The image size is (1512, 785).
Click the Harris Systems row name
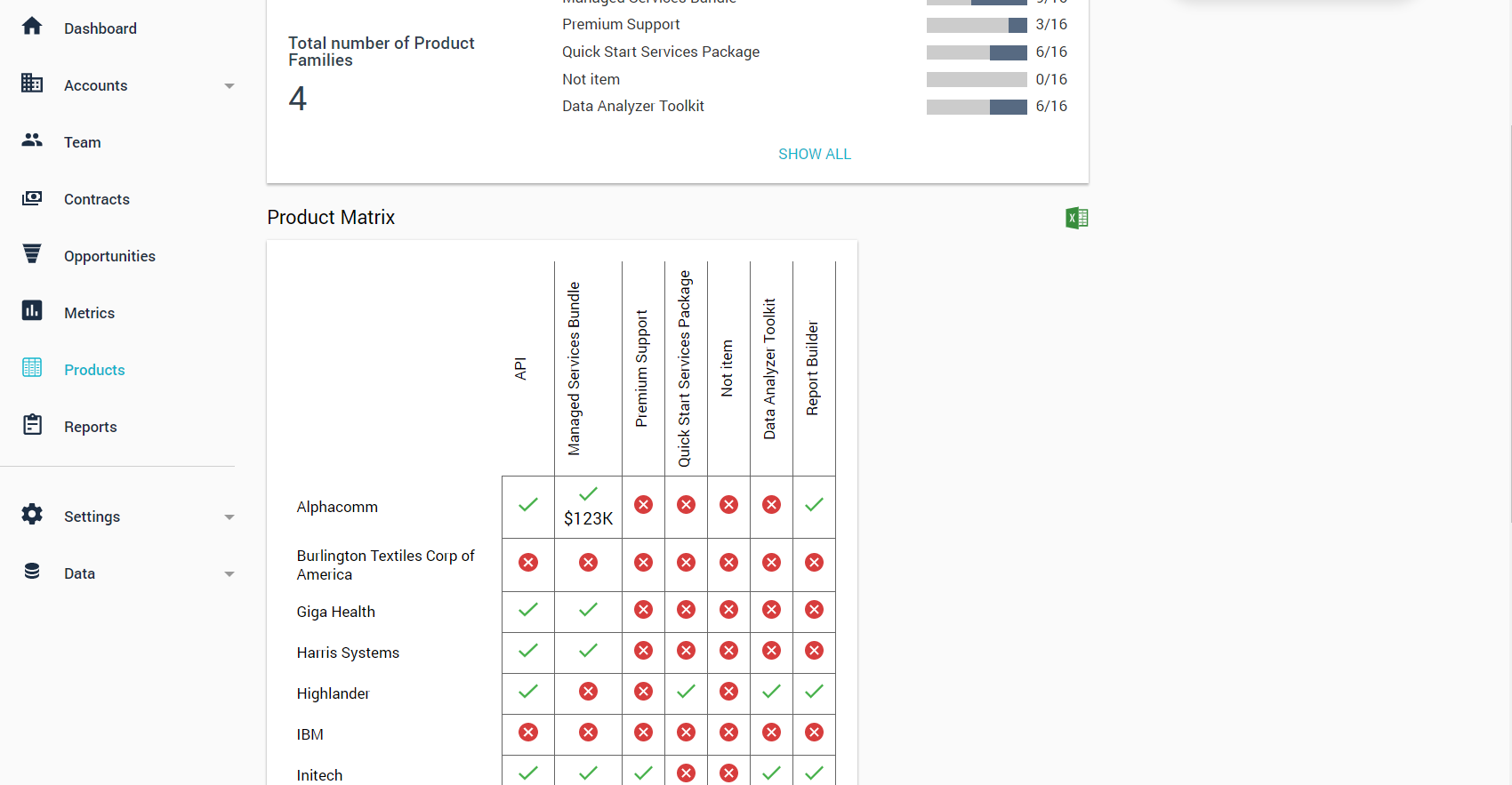tap(348, 653)
